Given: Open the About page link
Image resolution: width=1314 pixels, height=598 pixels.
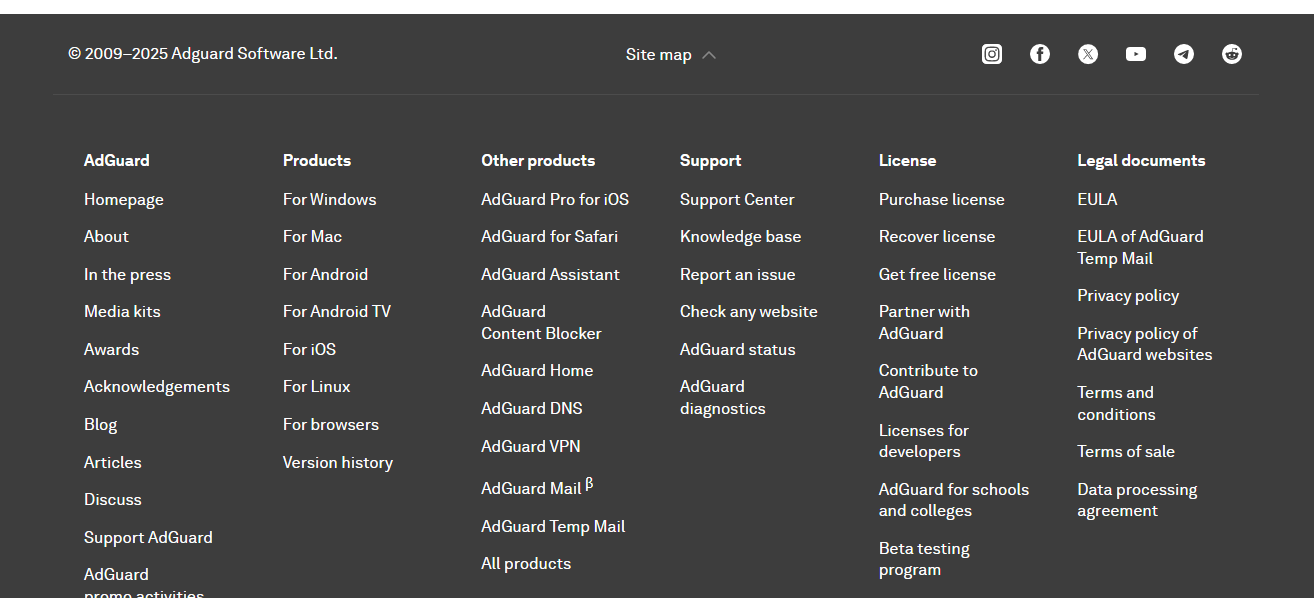Looking at the screenshot, I should tap(106, 237).
